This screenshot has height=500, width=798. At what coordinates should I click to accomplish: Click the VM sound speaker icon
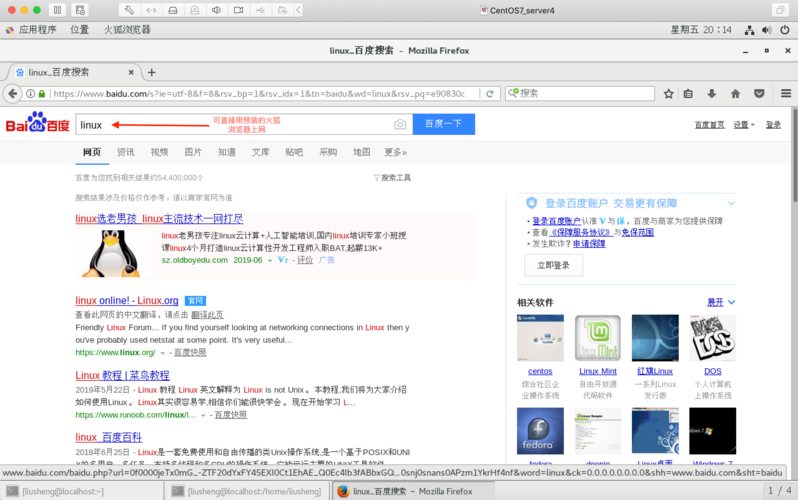coord(217,10)
